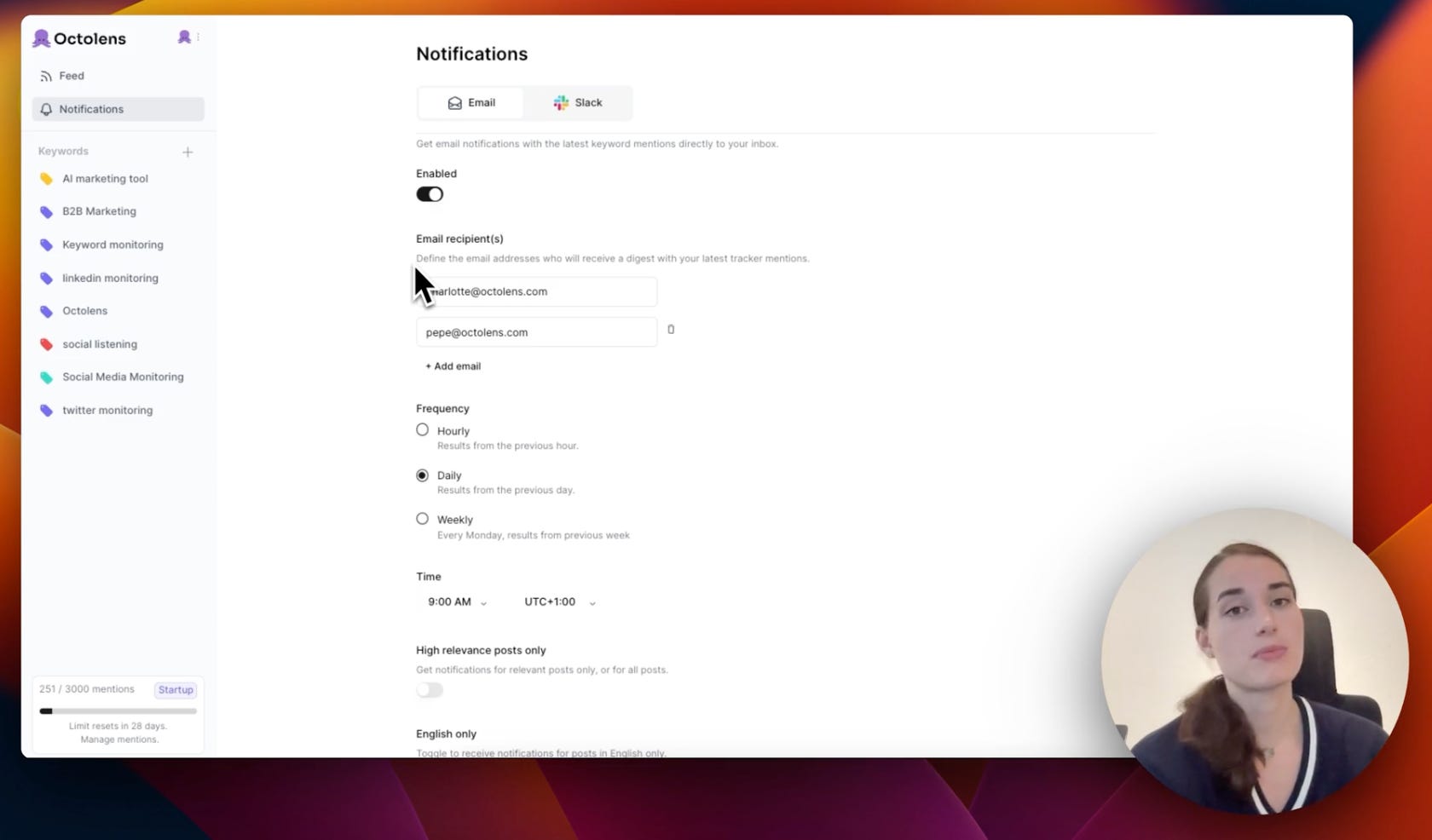Click the Add email button
Screen dimensions: 1432x840
tap(453, 366)
